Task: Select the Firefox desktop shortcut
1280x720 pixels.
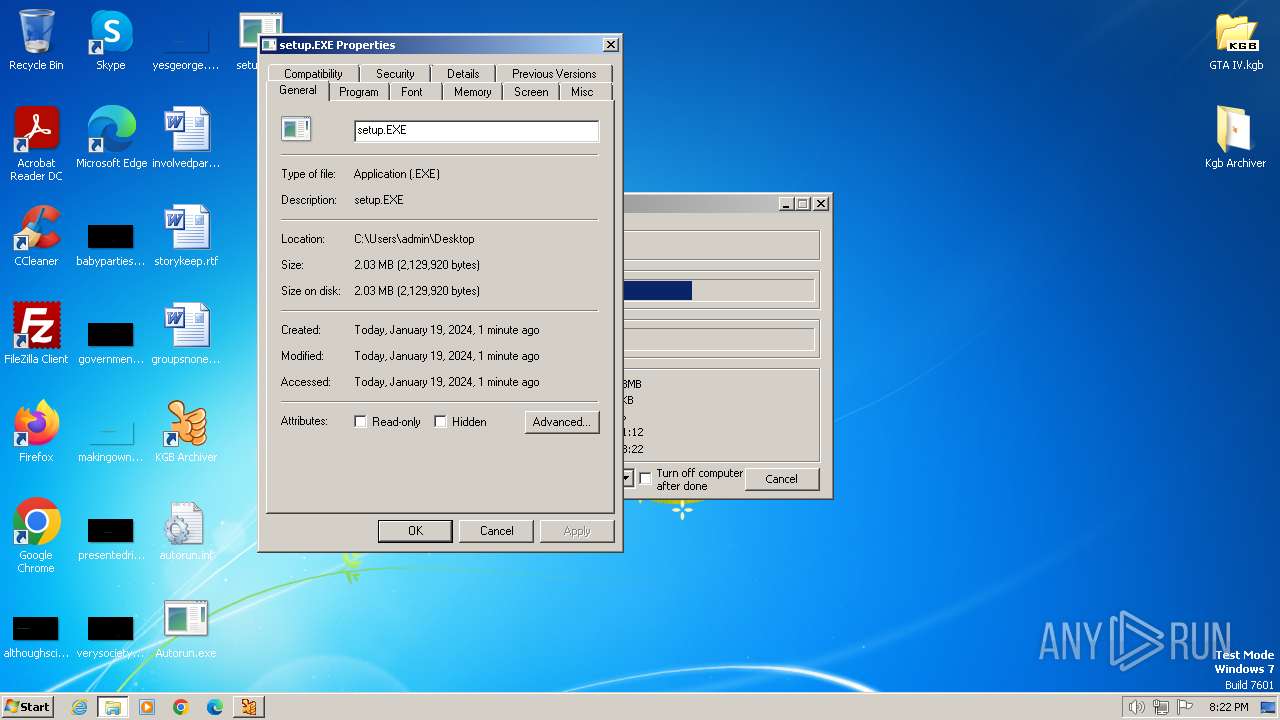Action: (x=36, y=432)
